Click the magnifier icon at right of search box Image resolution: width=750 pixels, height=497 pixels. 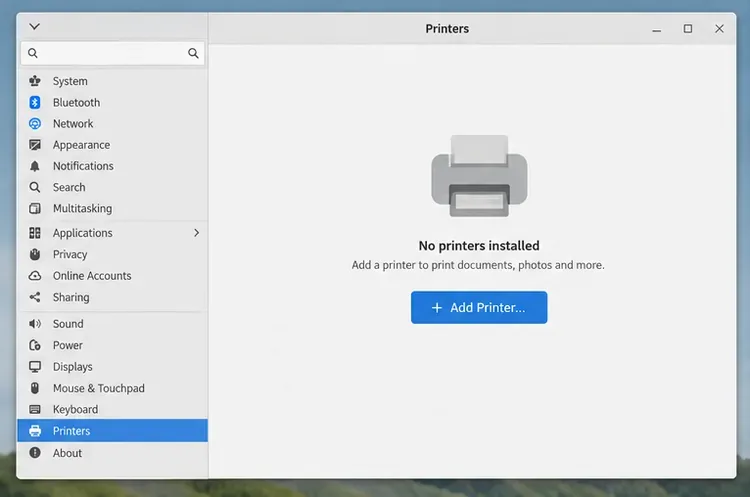point(193,53)
